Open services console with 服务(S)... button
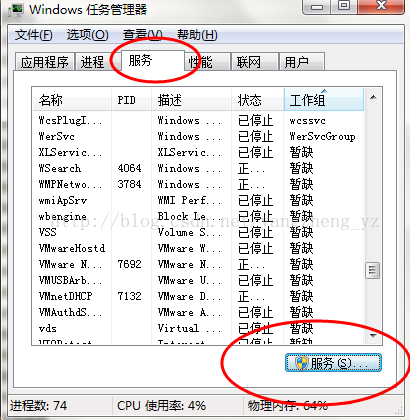This screenshot has height=420, width=410. (x=333, y=363)
